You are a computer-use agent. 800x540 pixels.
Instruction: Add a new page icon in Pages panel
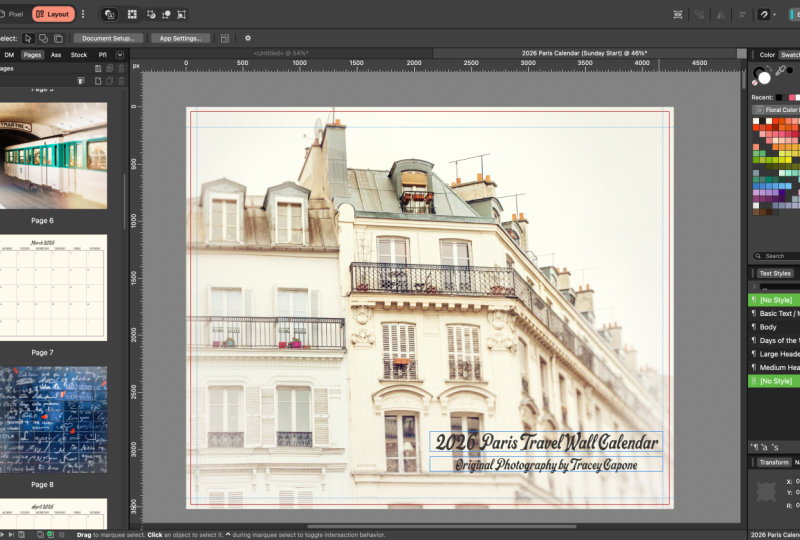pos(98,81)
